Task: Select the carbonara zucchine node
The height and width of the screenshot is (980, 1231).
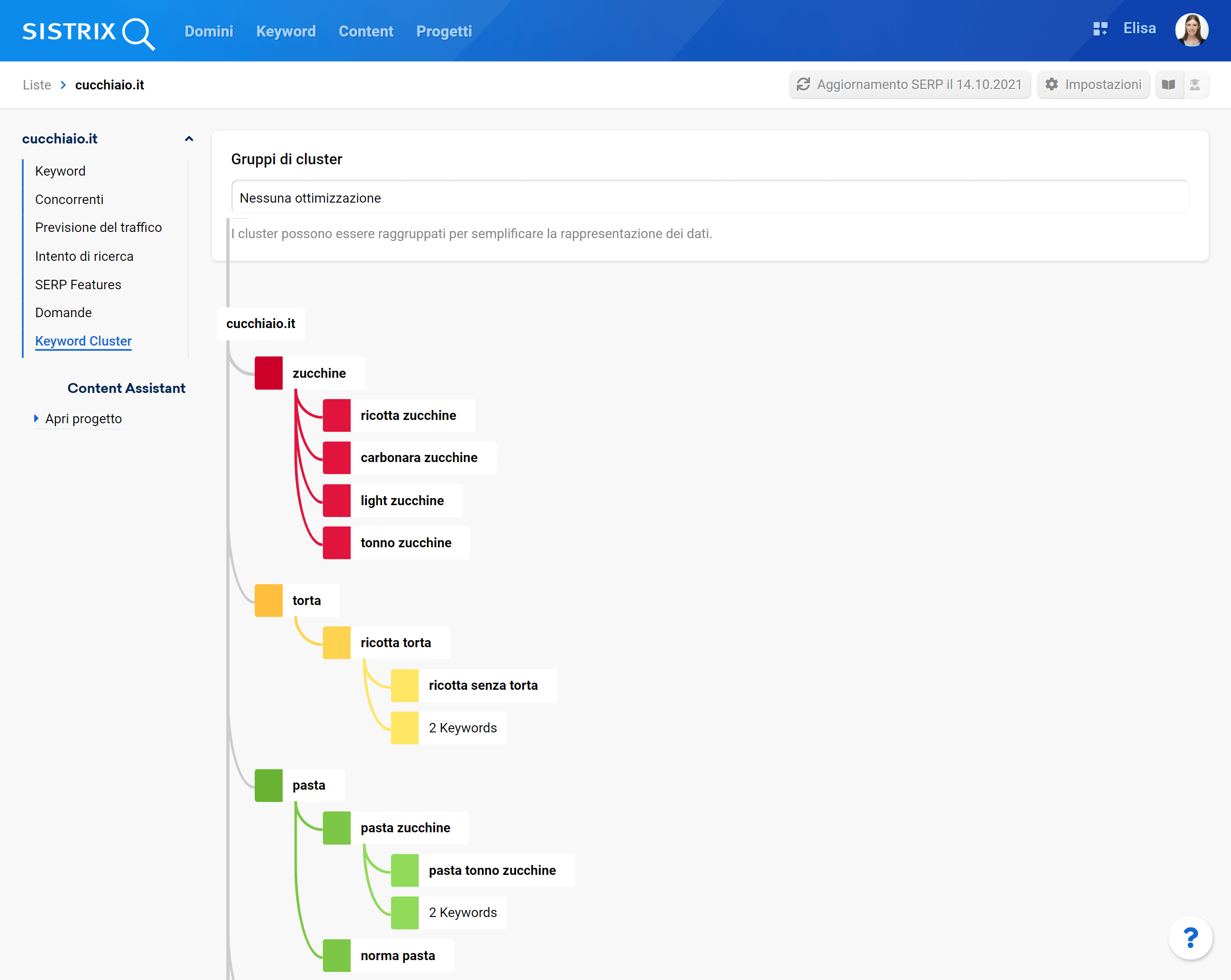Action: click(419, 458)
